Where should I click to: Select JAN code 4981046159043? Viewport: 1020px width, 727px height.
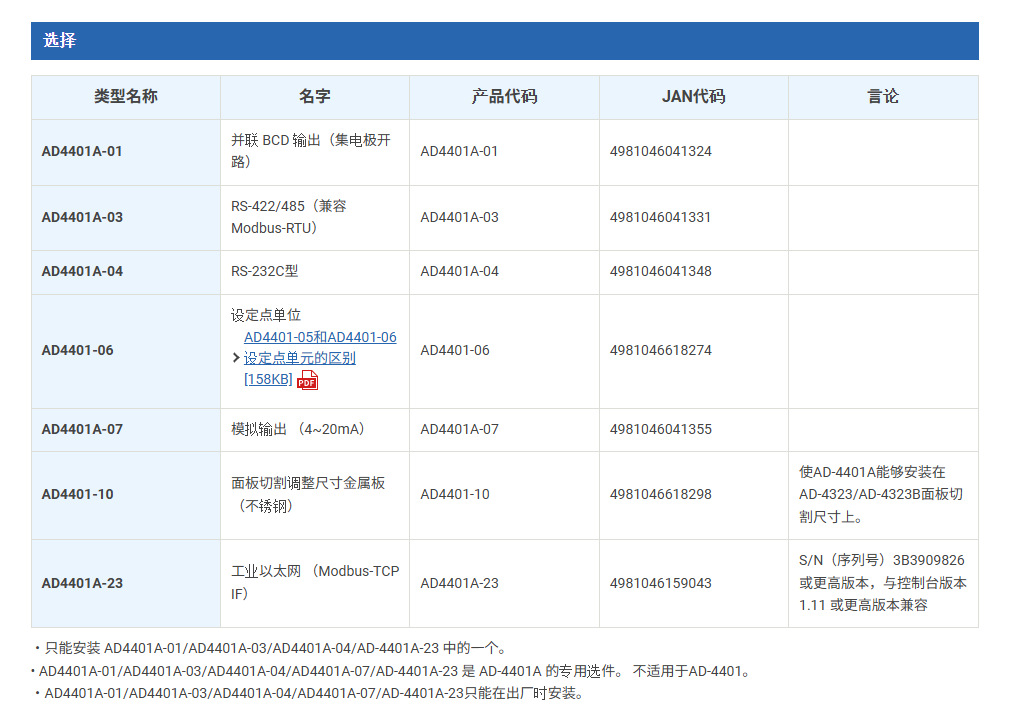[x=660, y=583]
